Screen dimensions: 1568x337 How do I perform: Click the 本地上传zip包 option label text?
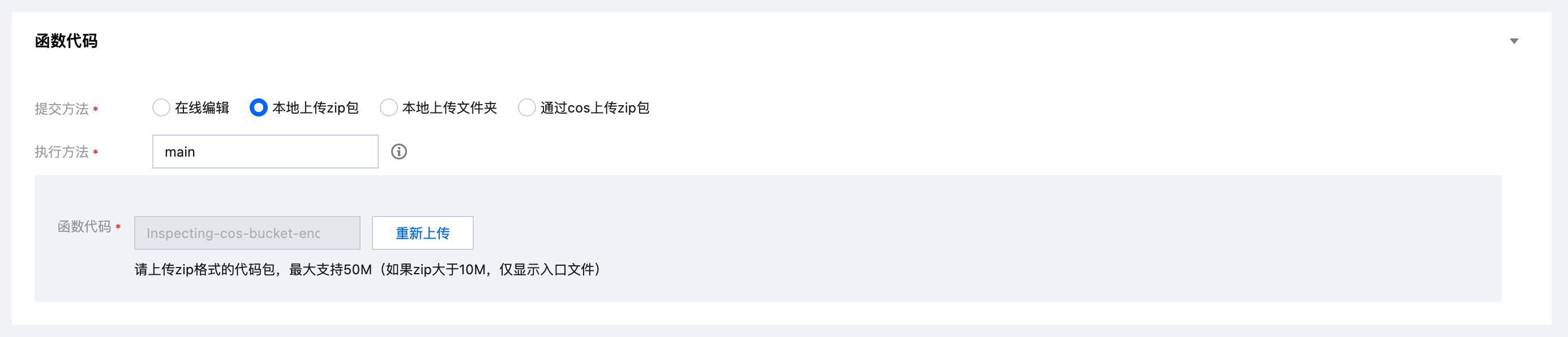coord(315,107)
